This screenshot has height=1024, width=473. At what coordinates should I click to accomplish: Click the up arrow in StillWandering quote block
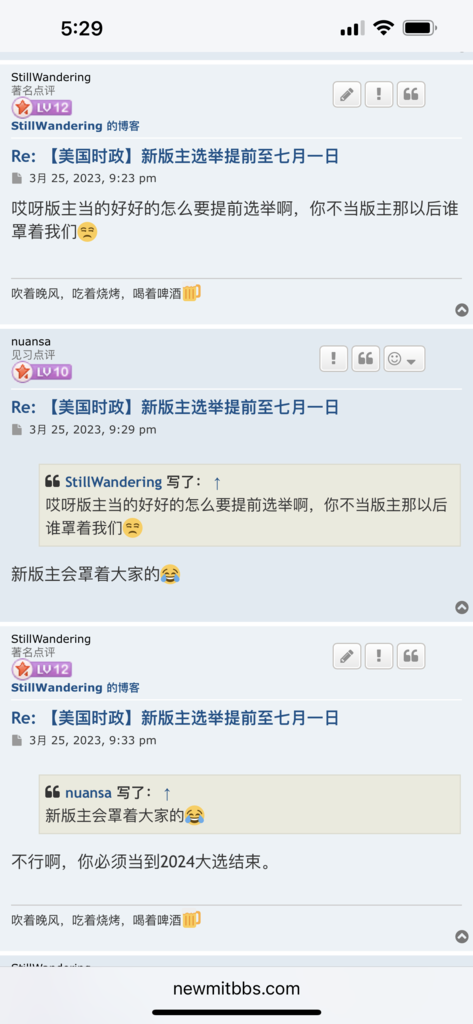point(218,483)
